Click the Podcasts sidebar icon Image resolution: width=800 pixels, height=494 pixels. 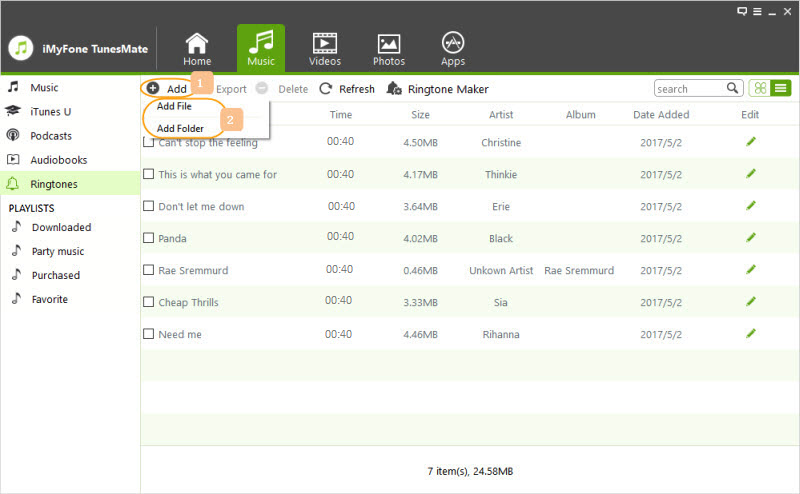[x=13, y=135]
